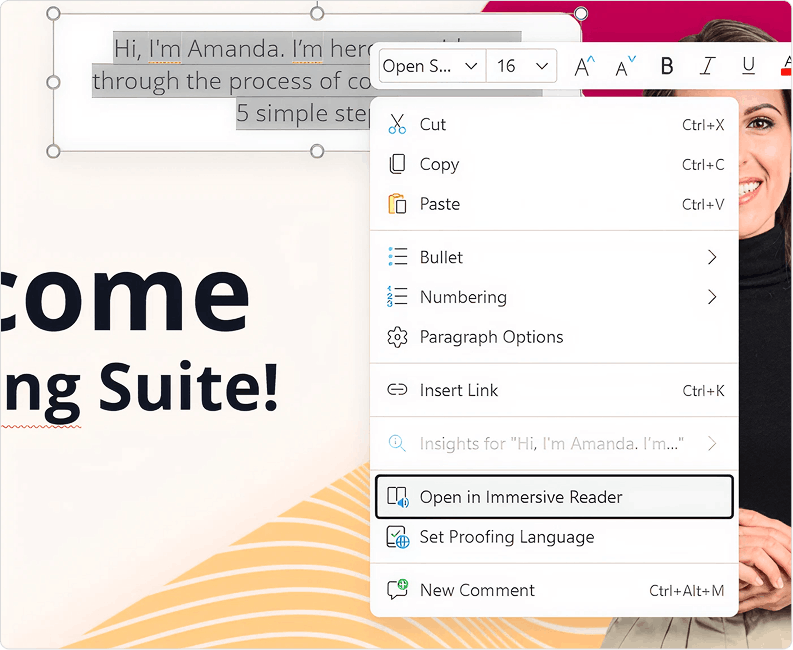Click the New Comment speech bubble icon
Image resolution: width=793 pixels, height=650 pixels.
click(398, 590)
